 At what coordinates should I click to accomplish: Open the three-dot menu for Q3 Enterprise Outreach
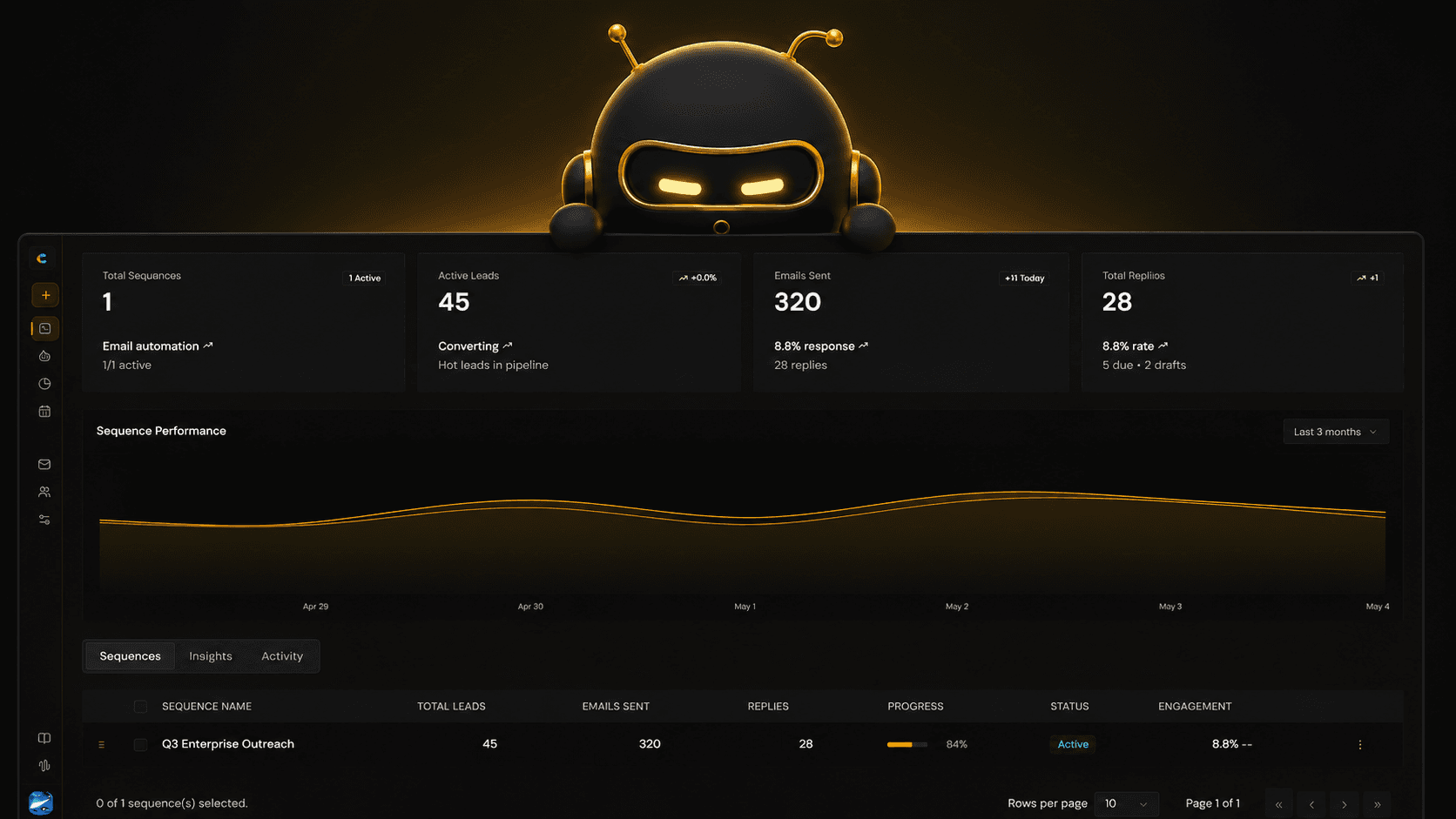1360,744
